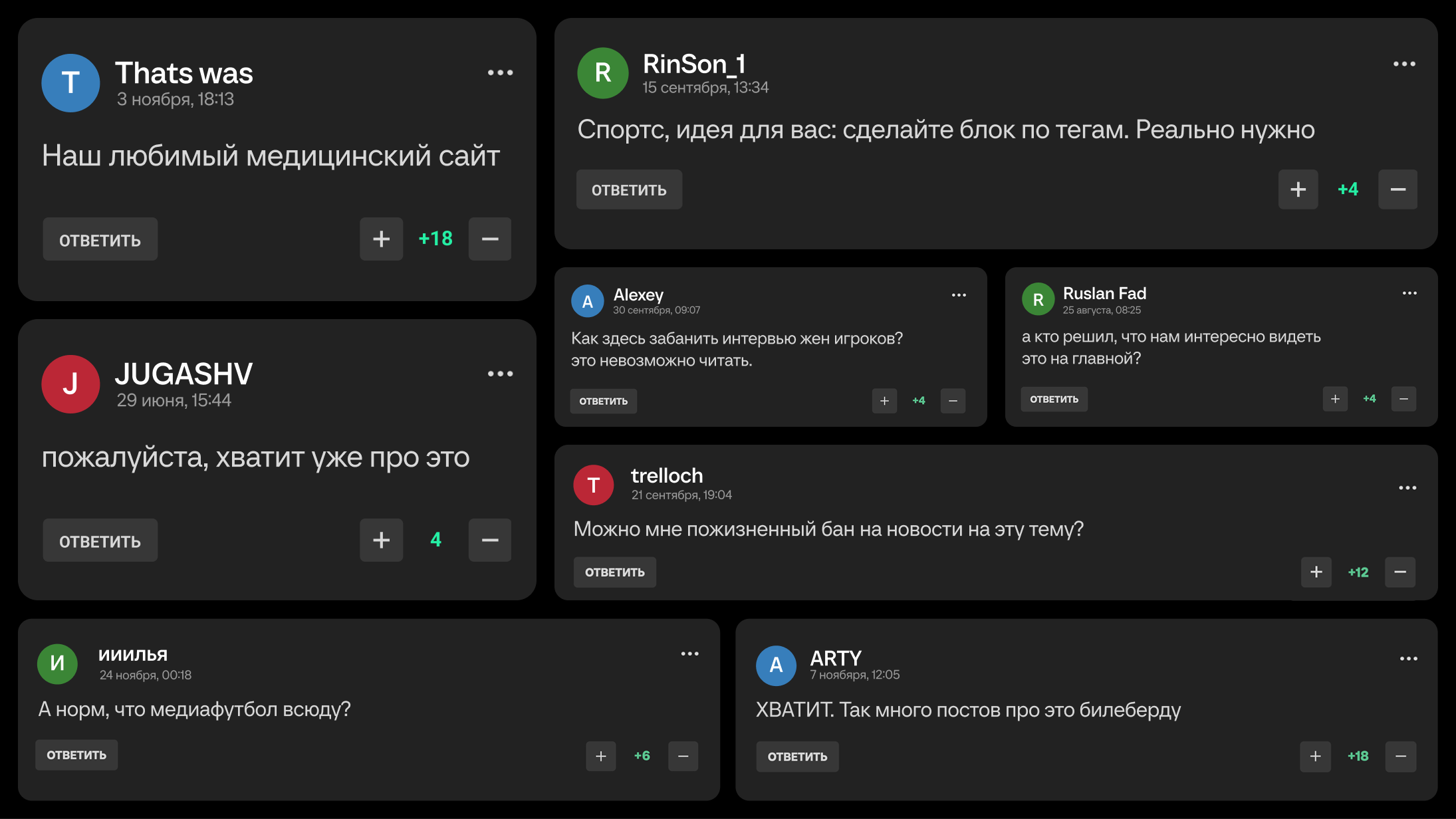Upvote the Thats was comment

pyautogui.click(x=381, y=239)
